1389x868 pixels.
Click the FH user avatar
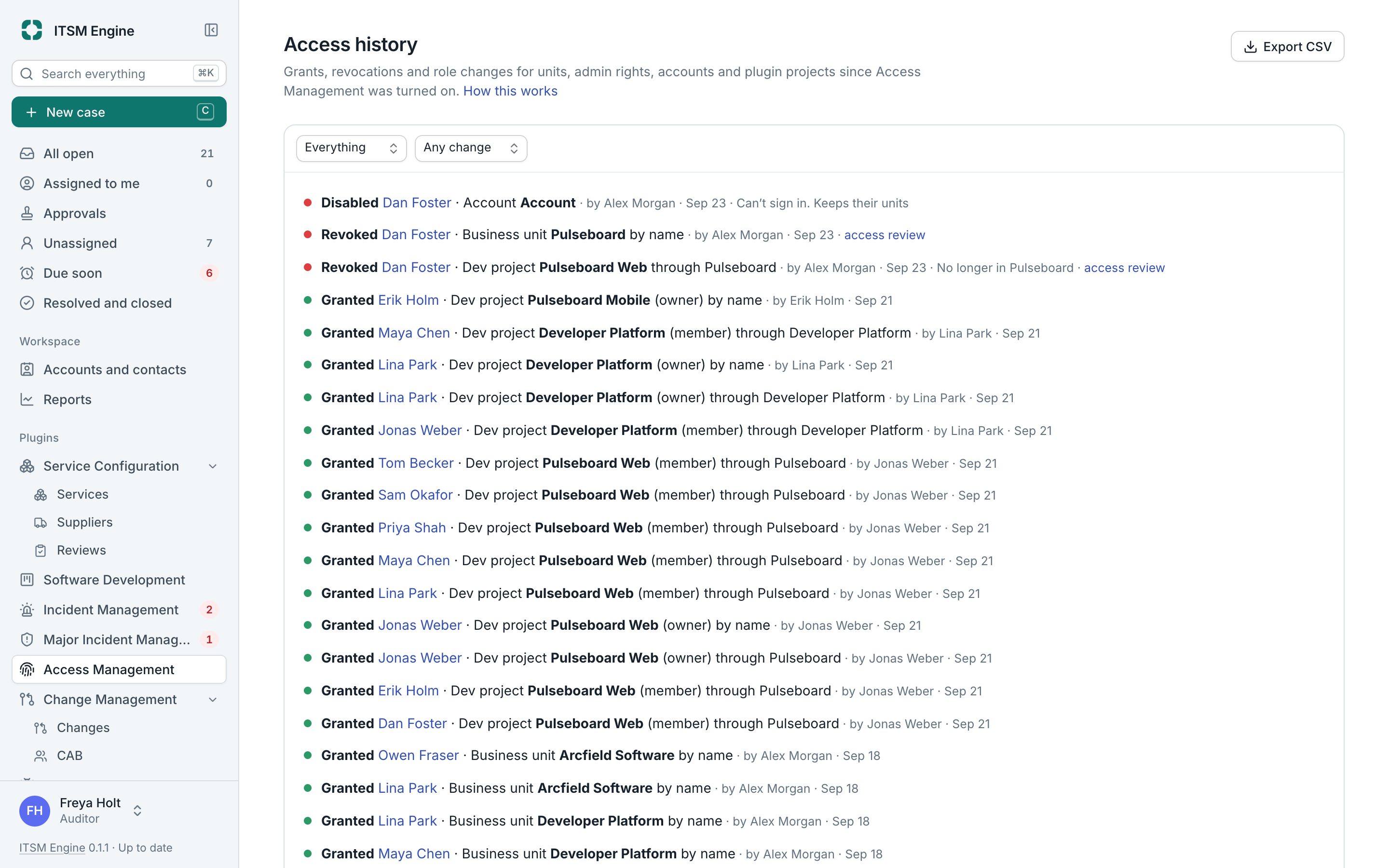pos(34,810)
